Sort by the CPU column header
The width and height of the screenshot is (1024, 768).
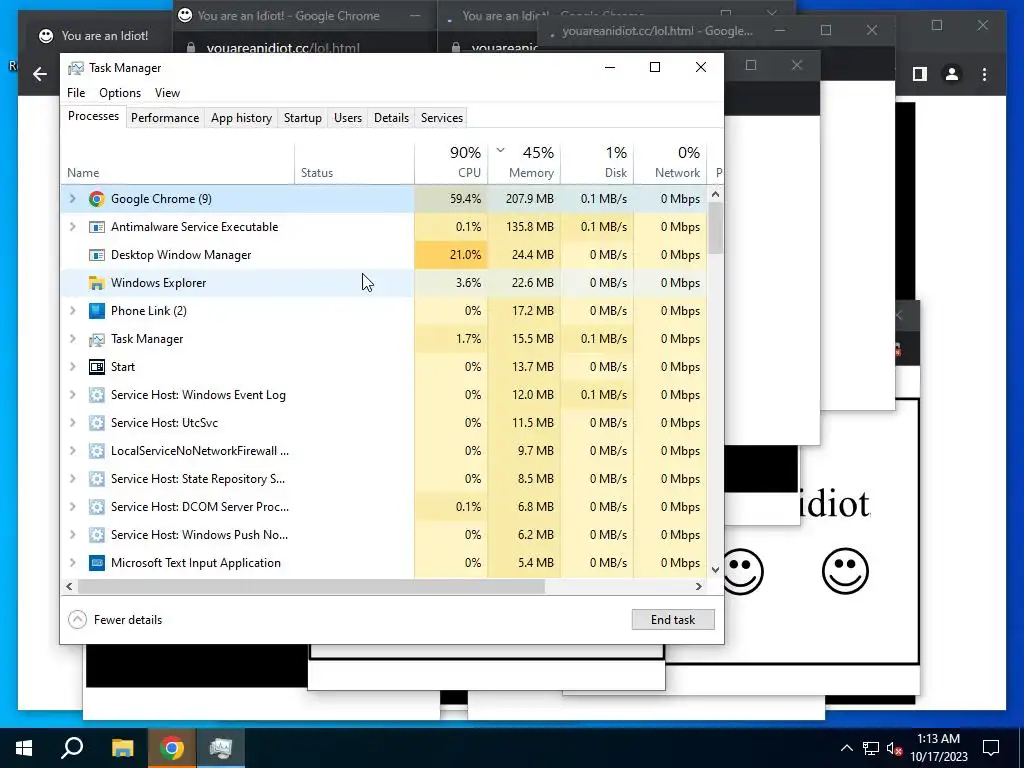click(x=451, y=161)
